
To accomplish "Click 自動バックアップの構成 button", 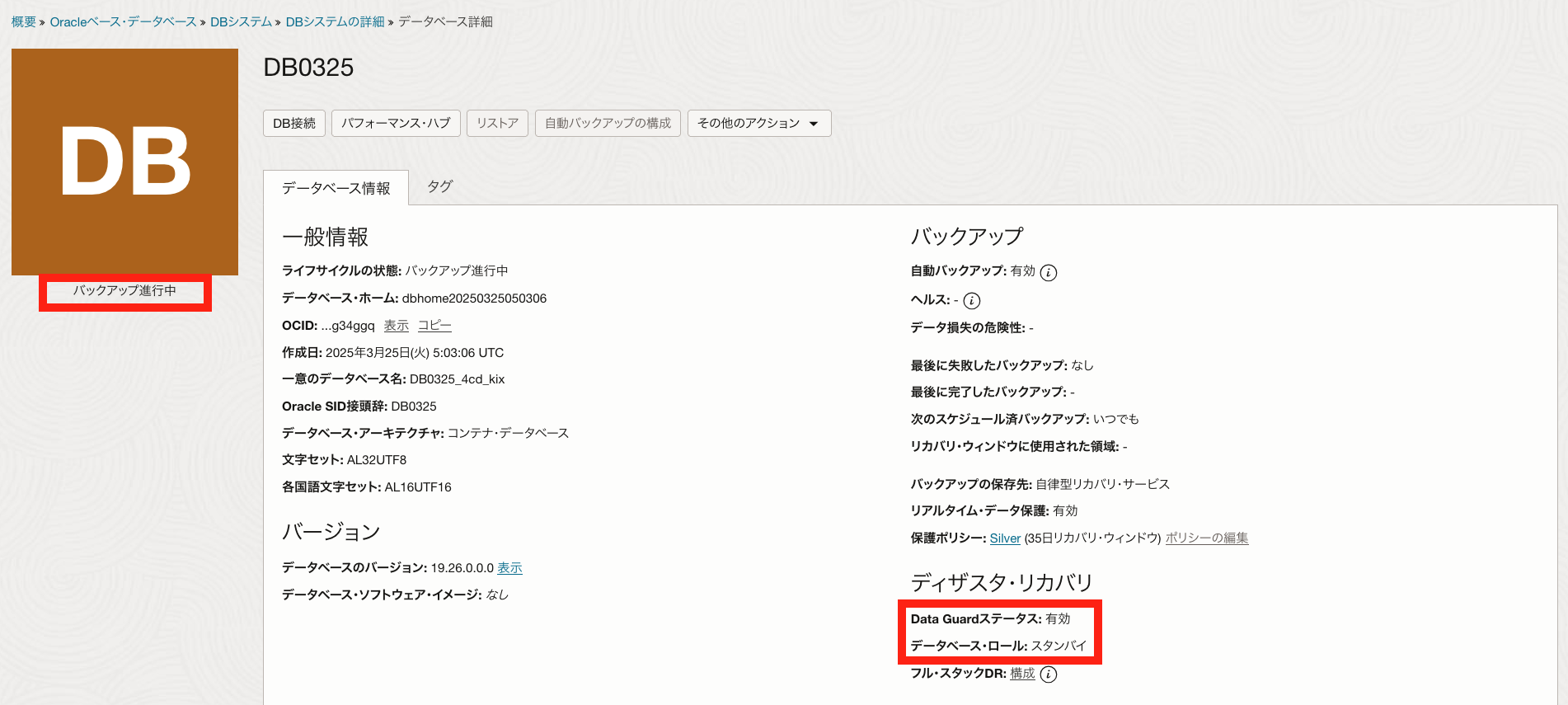I will click(608, 123).
